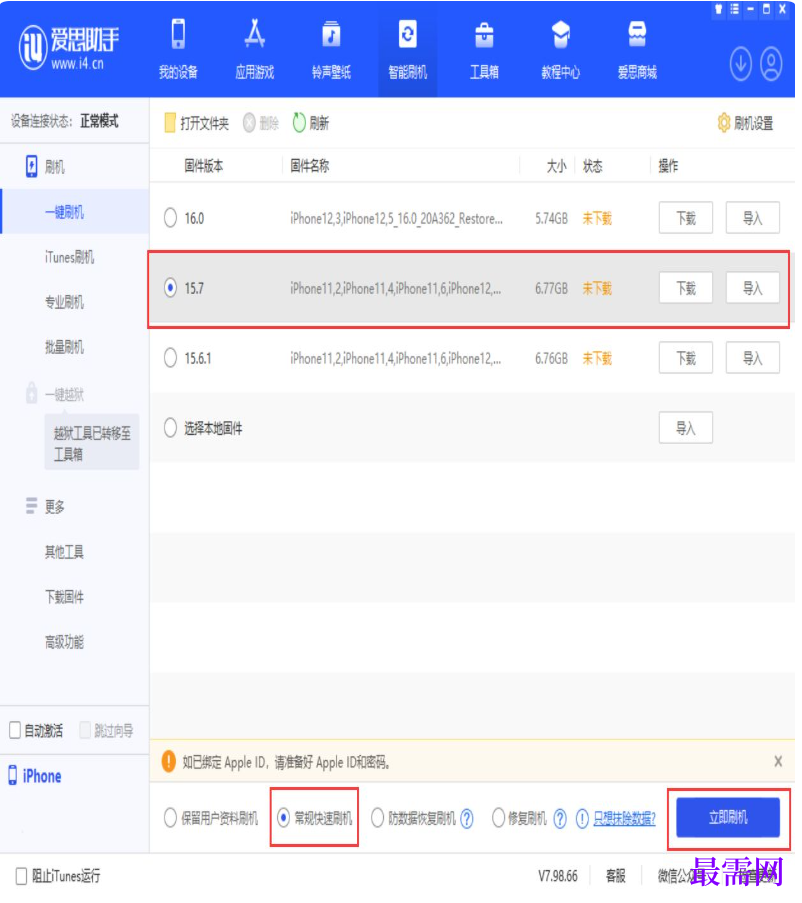Download firmware 16.0
Screen dimensions: 802x903
tap(686, 218)
